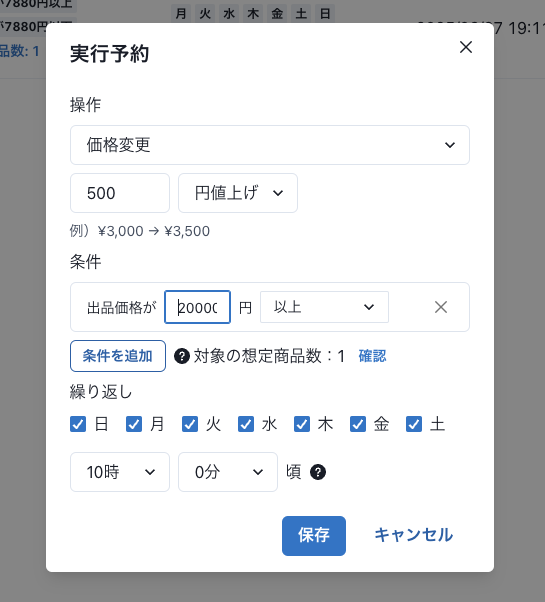
Task: Uncheck the 金 (Friday) checkbox
Action: 358,424
